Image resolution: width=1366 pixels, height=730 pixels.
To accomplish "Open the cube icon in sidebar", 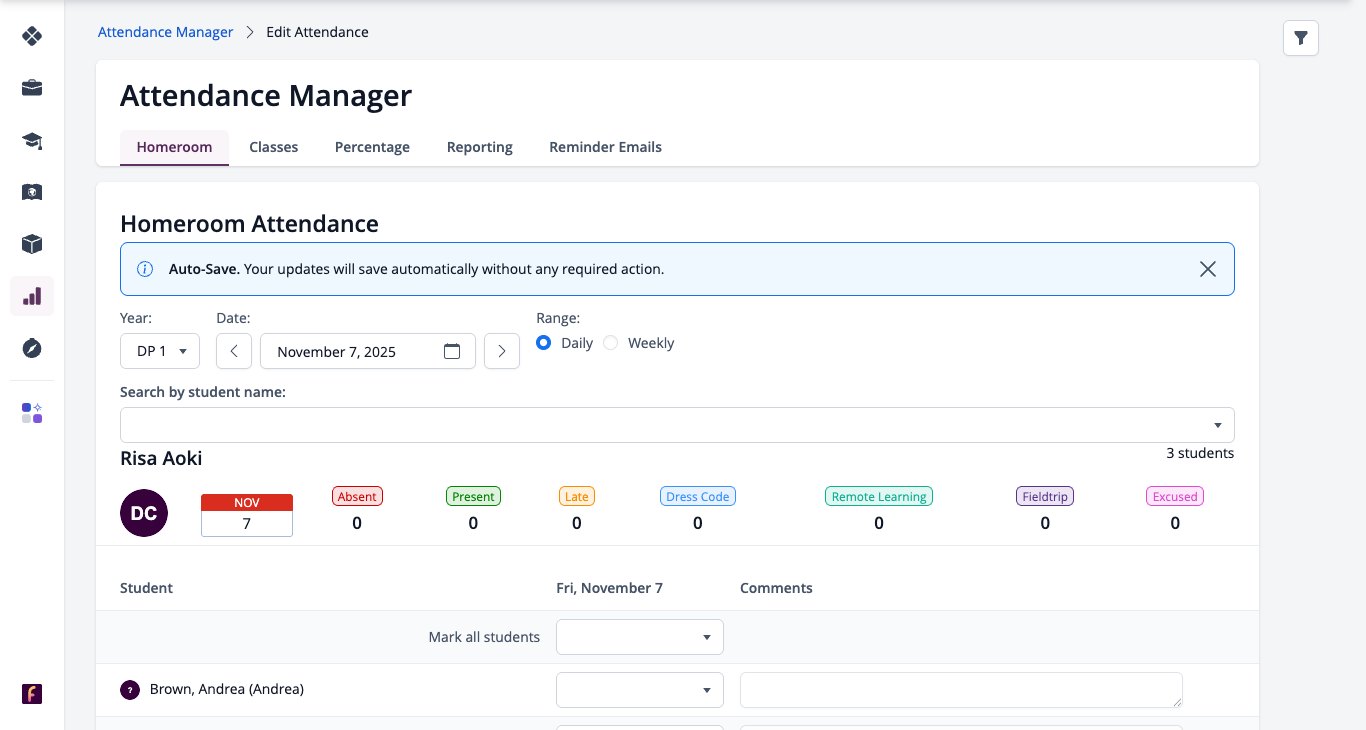I will click(32, 244).
